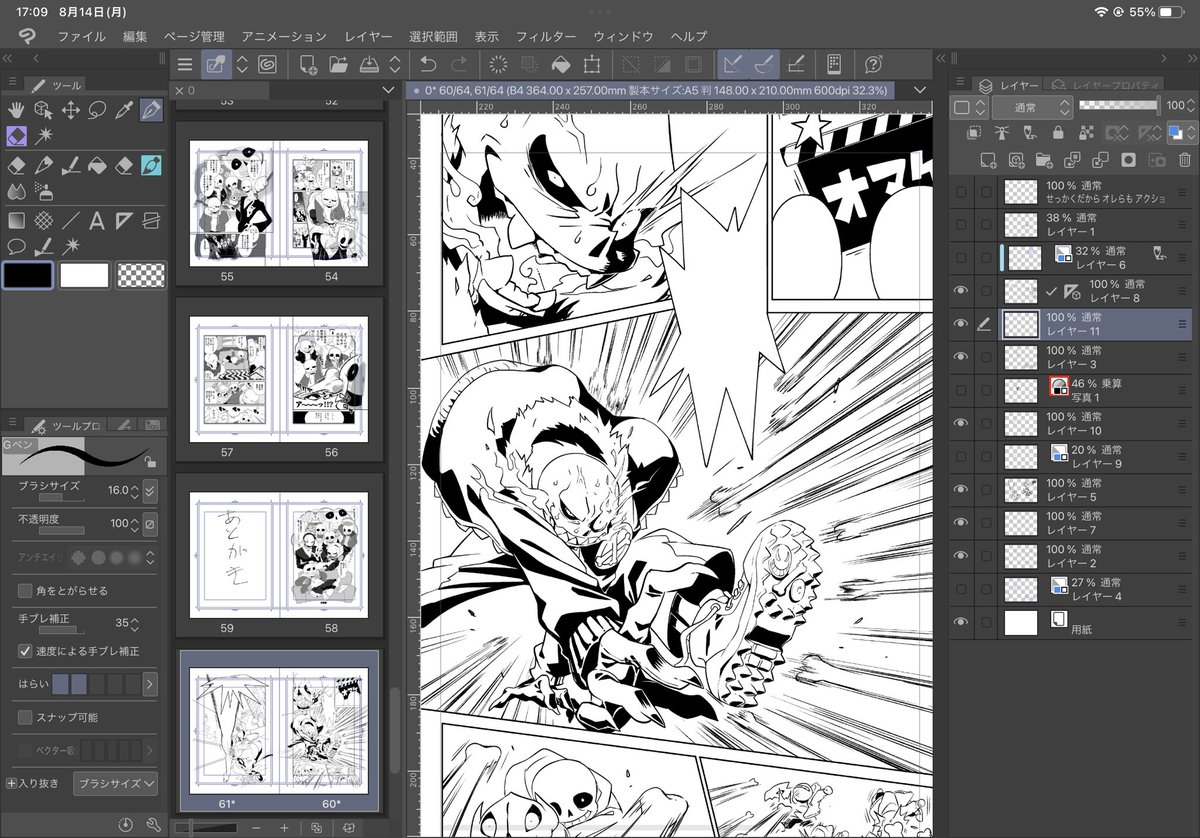Open the ページ管理 menu
Viewport: 1200px width, 838px height.
point(194,36)
